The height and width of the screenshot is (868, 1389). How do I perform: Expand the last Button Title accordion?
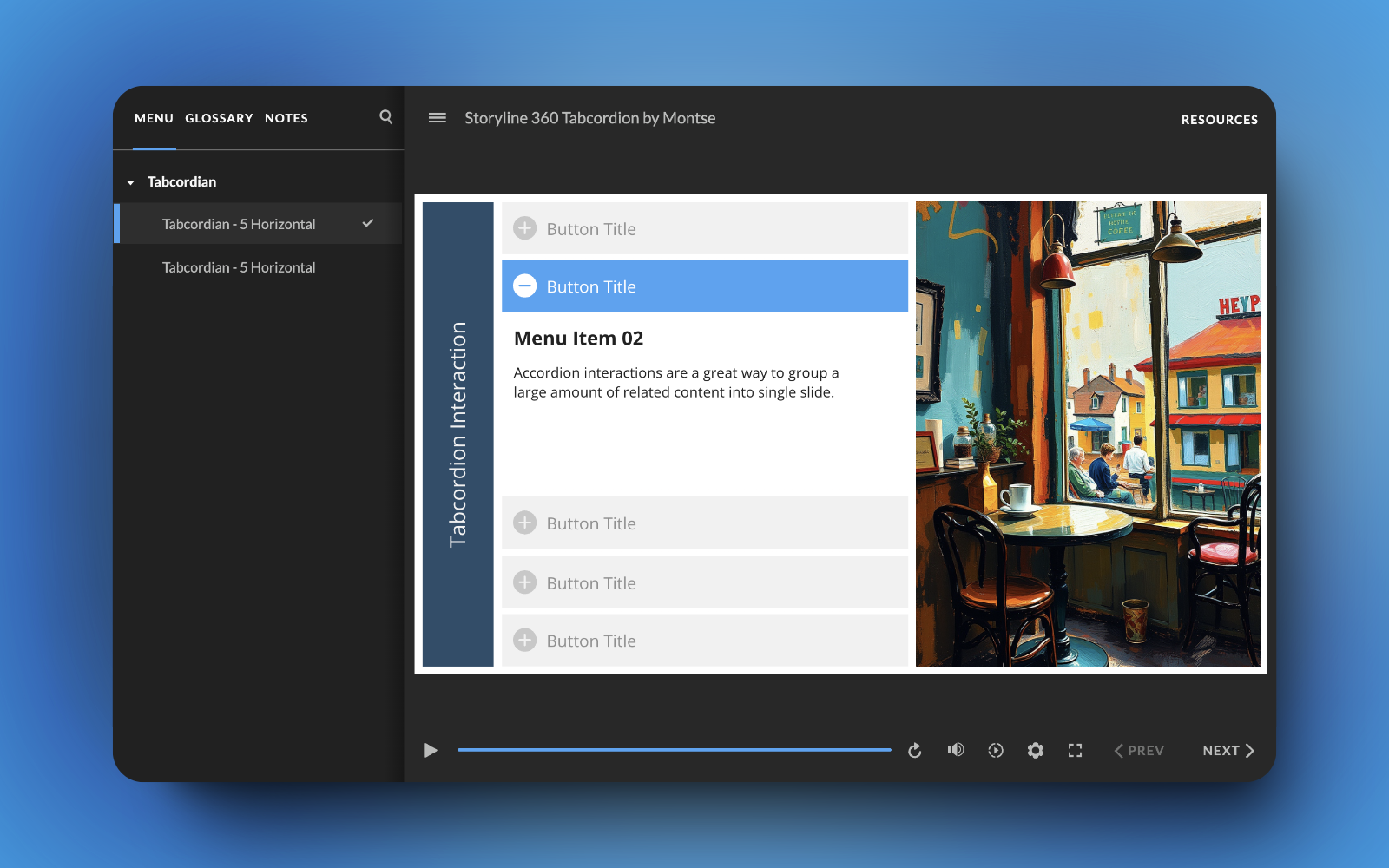(x=704, y=641)
